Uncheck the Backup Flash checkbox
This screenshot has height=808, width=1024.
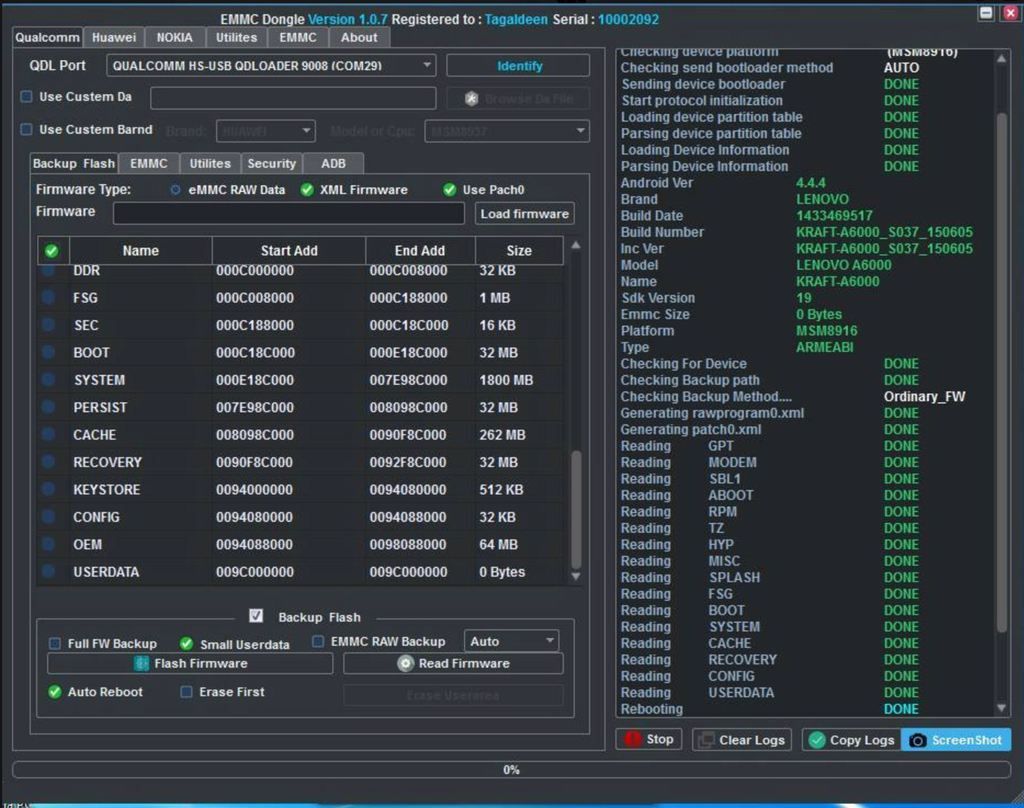pyautogui.click(x=256, y=616)
